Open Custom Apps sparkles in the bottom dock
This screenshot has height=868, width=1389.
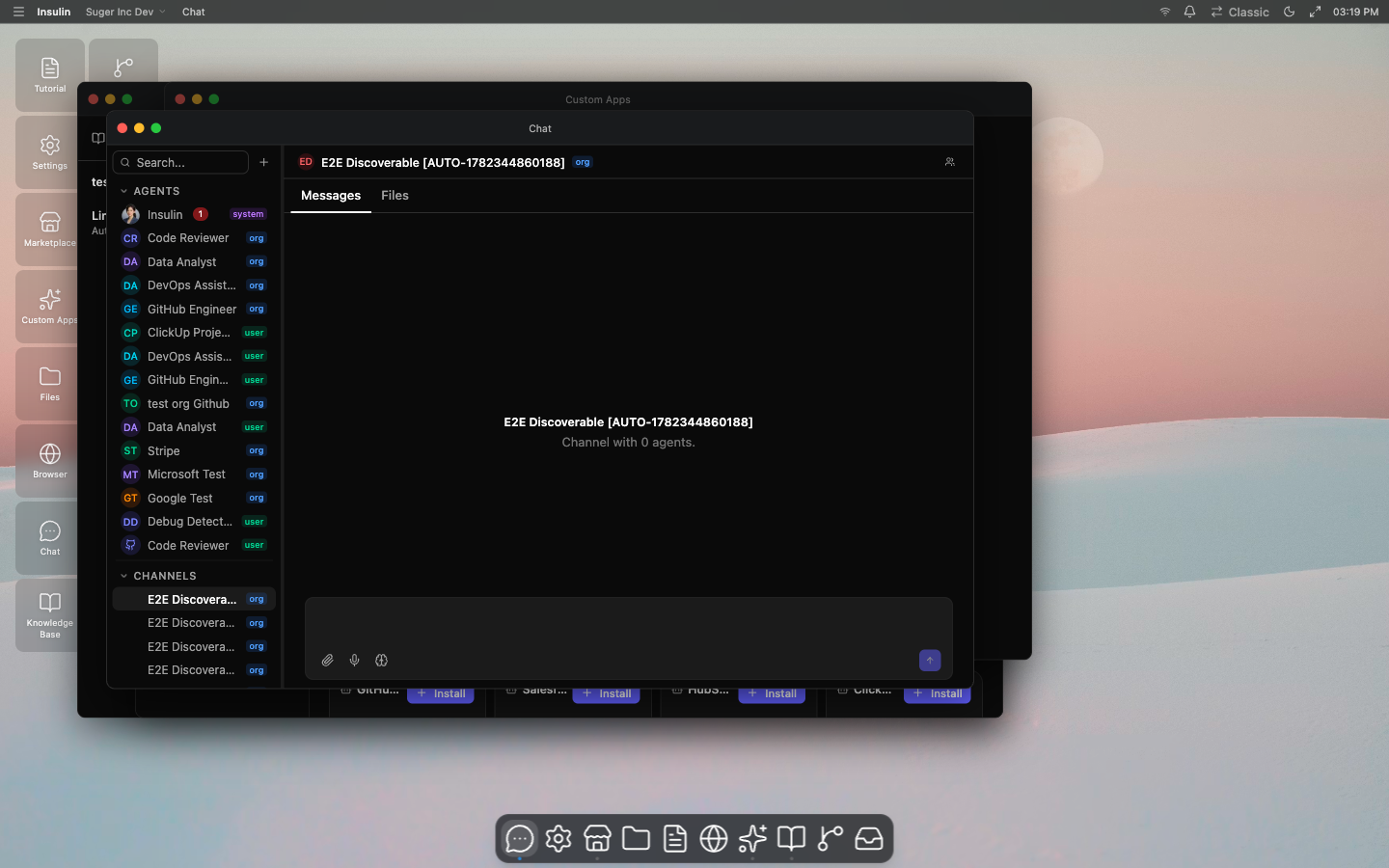(752, 838)
